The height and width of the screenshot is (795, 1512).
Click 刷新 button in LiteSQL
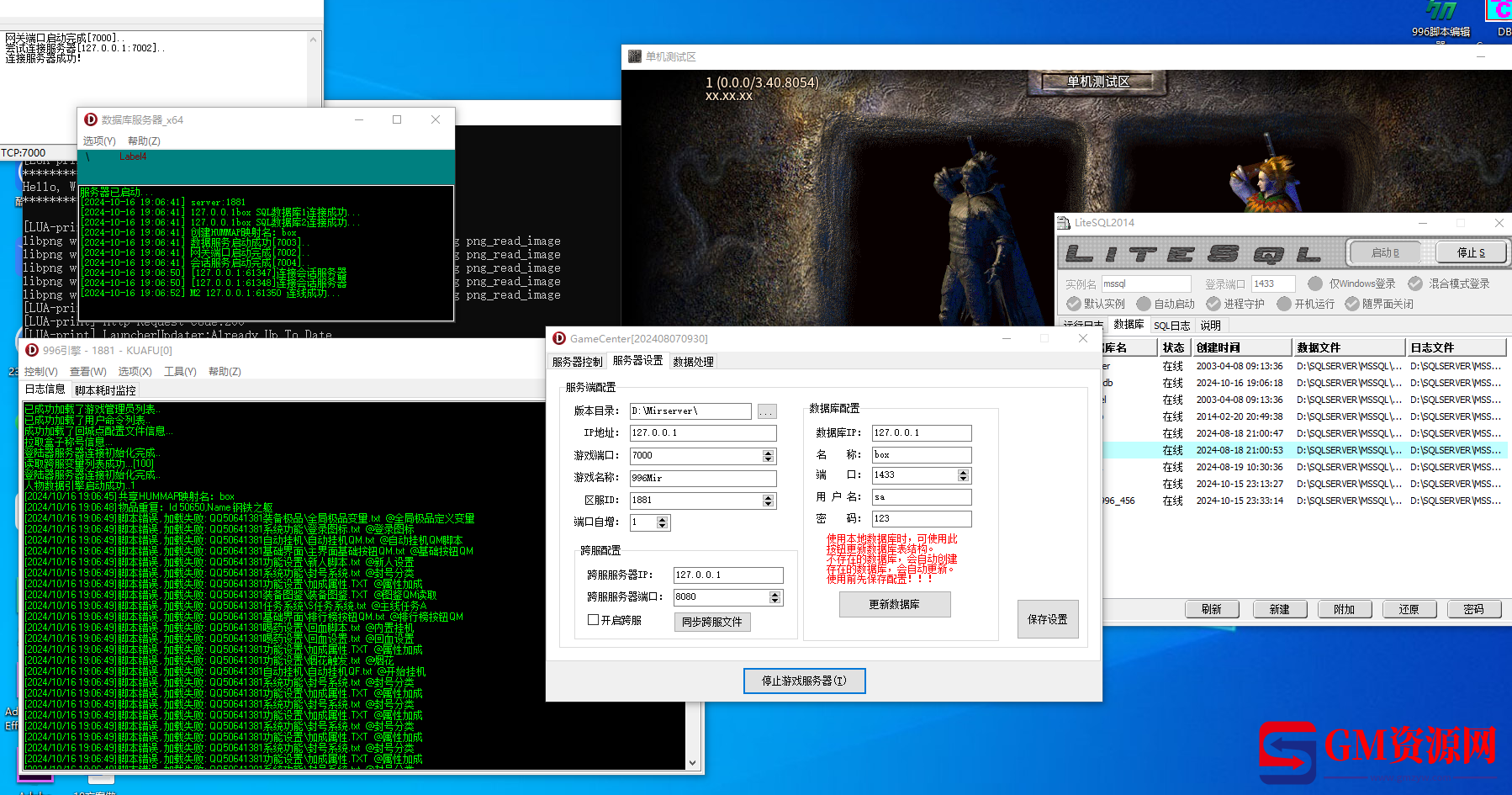tap(1212, 609)
